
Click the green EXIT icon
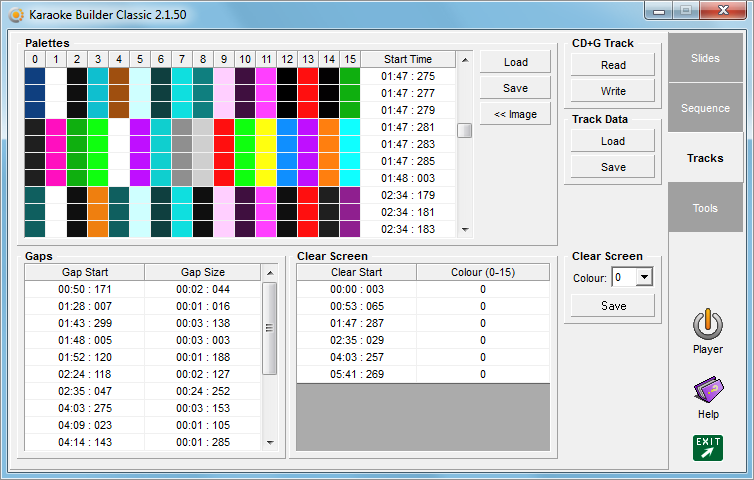tap(708, 448)
